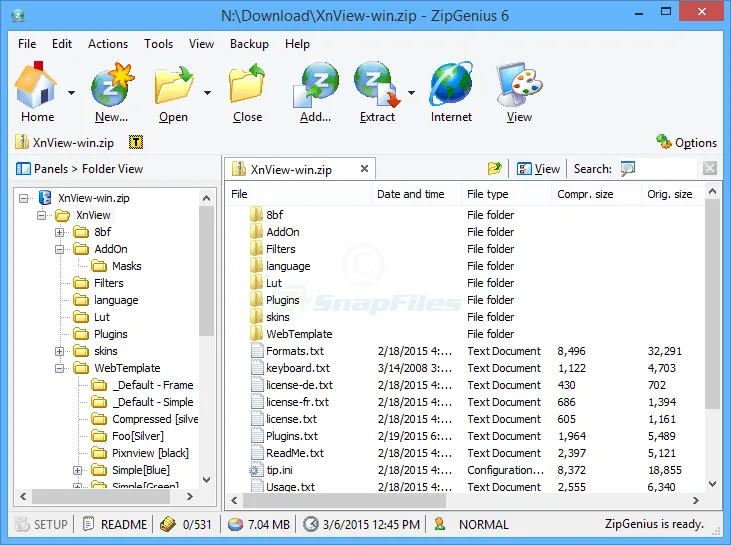Image resolution: width=731 pixels, height=545 pixels.
Task: Click the file list vertical scrollbar thumb
Action: 712,305
